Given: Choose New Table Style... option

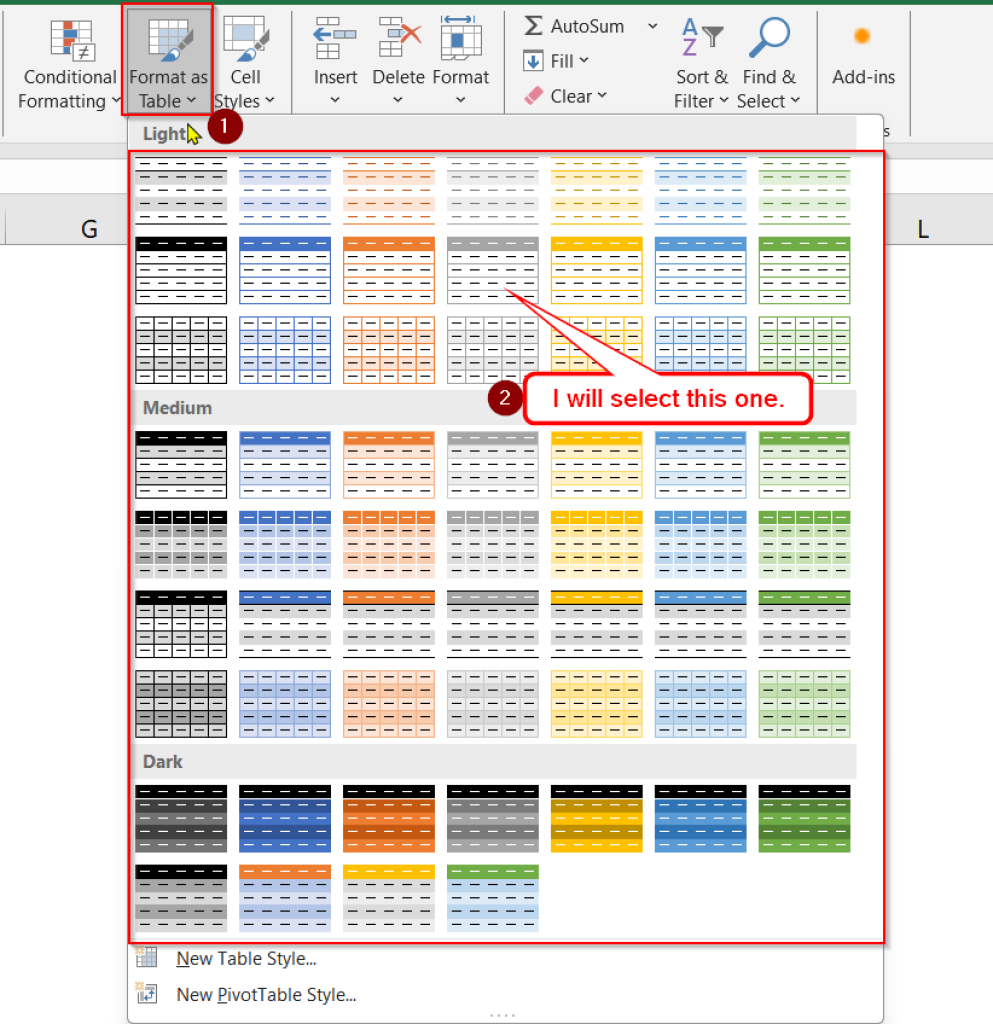Looking at the screenshot, I should pos(246,959).
